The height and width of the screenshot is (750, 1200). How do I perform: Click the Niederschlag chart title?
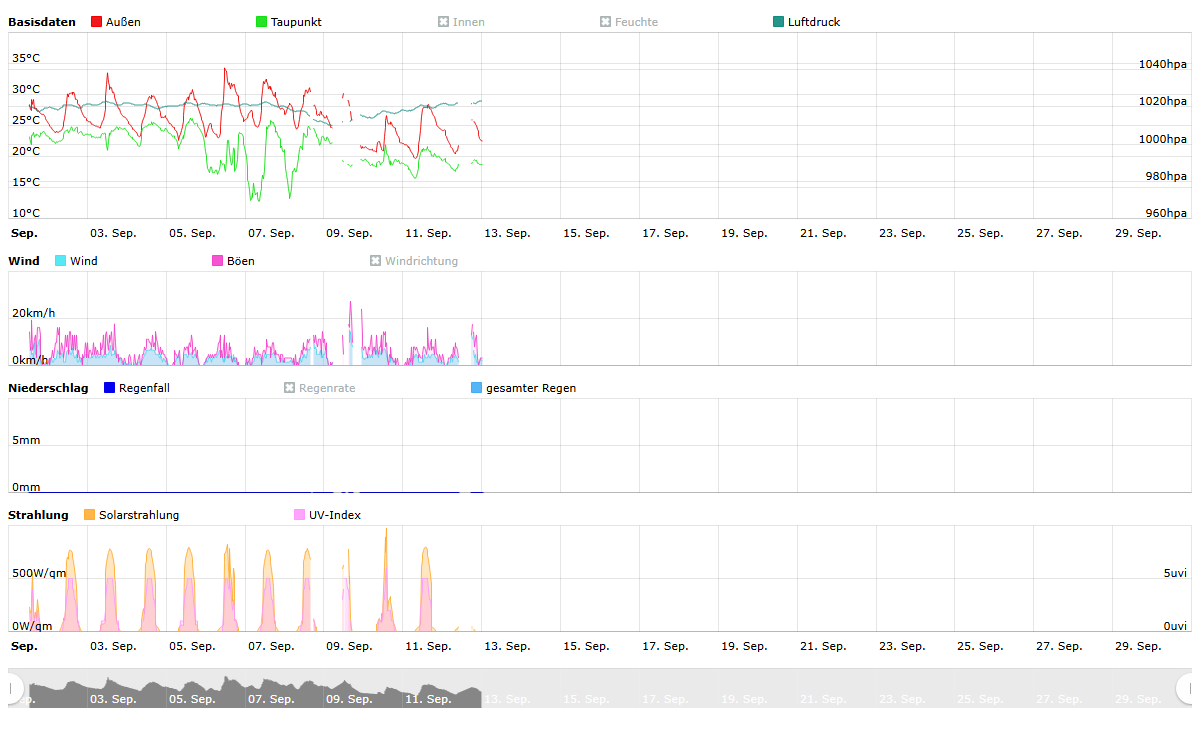(x=48, y=388)
